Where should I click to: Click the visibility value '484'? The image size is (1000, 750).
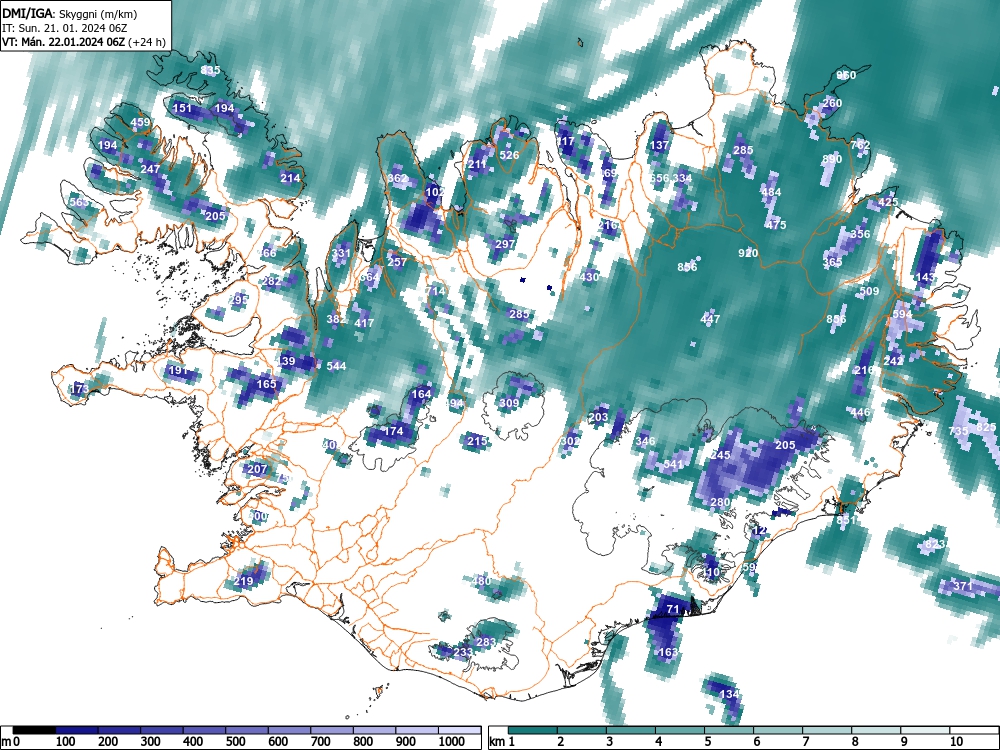click(x=770, y=192)
